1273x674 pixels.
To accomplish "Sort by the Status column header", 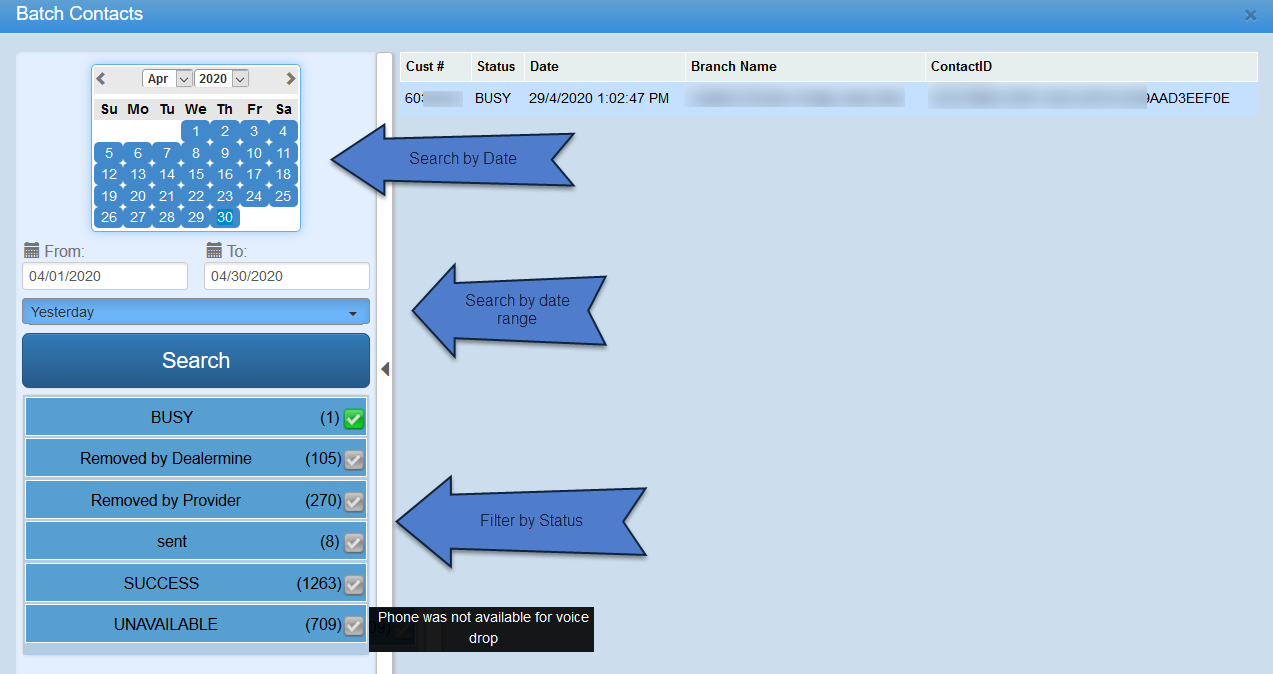I will point(496,67).
